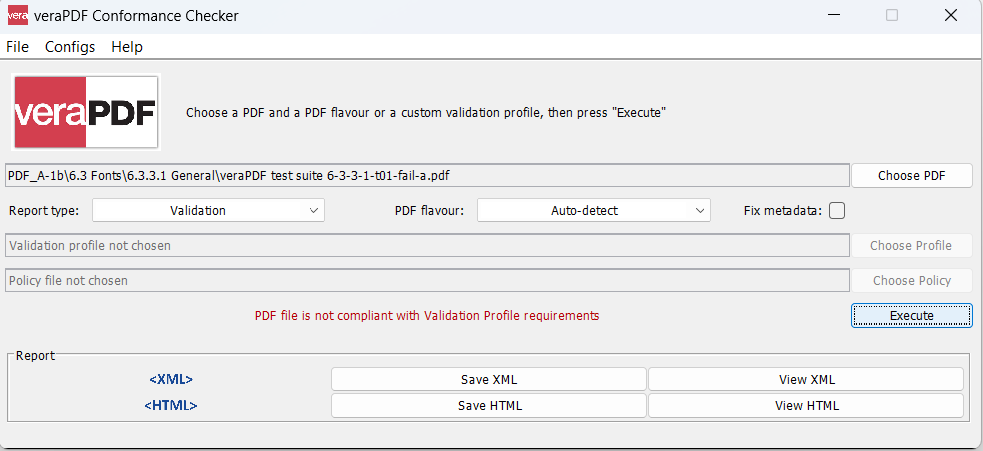Click the PDF flavour label
Image resolution: width=983 pixels, height=451 pixels.
tap(429, 211)
